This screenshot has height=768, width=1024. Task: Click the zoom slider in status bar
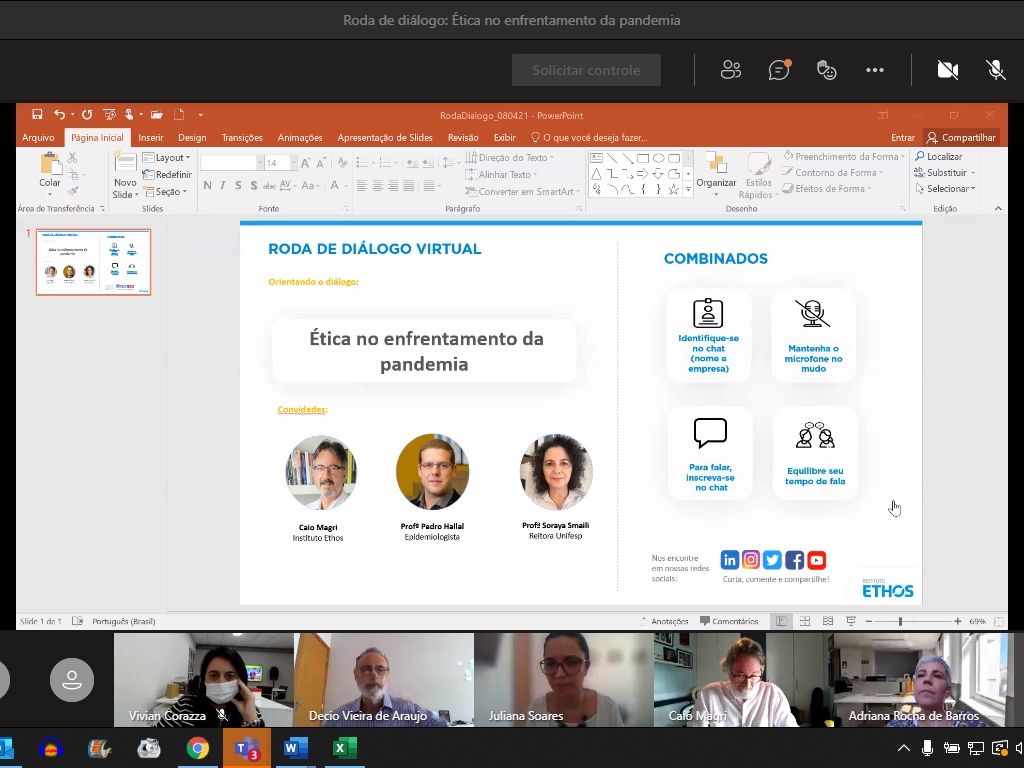pos(900,622)
